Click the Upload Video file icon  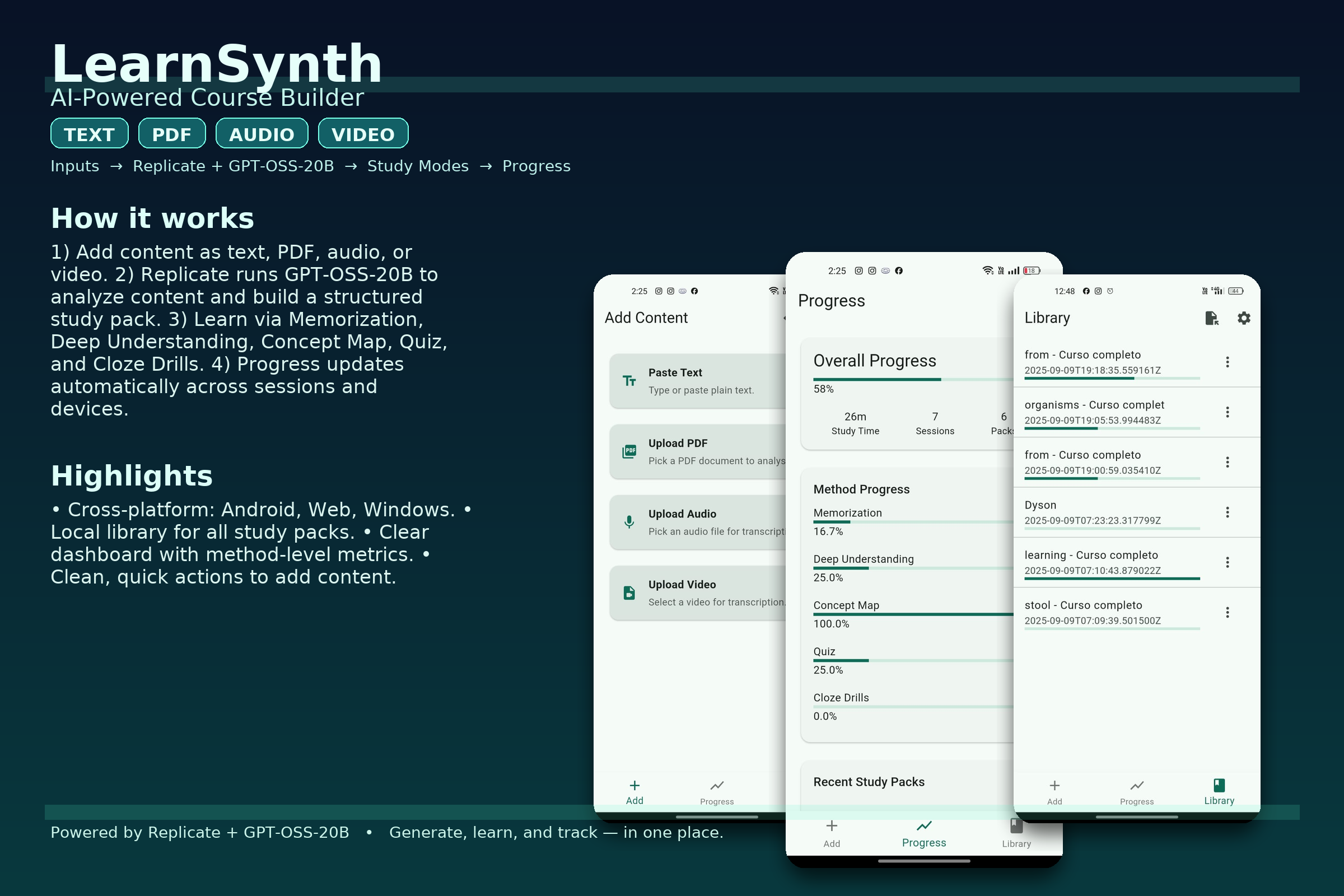pos(629,592)
